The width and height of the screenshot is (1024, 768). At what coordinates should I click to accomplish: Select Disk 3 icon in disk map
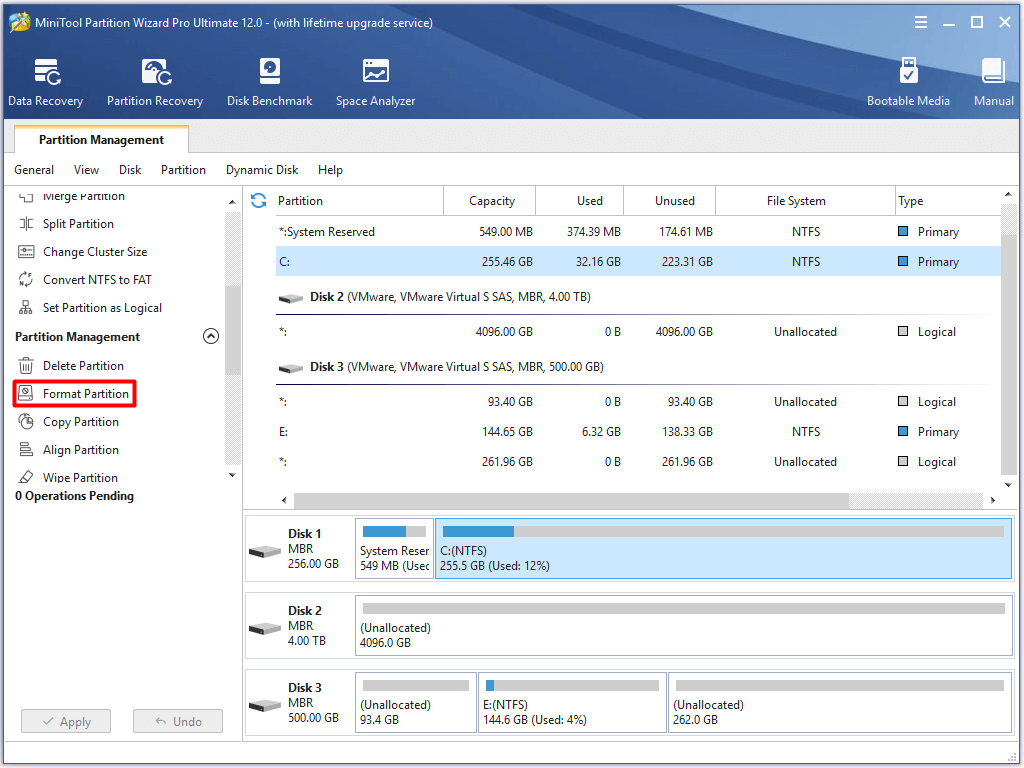point(264,706)
